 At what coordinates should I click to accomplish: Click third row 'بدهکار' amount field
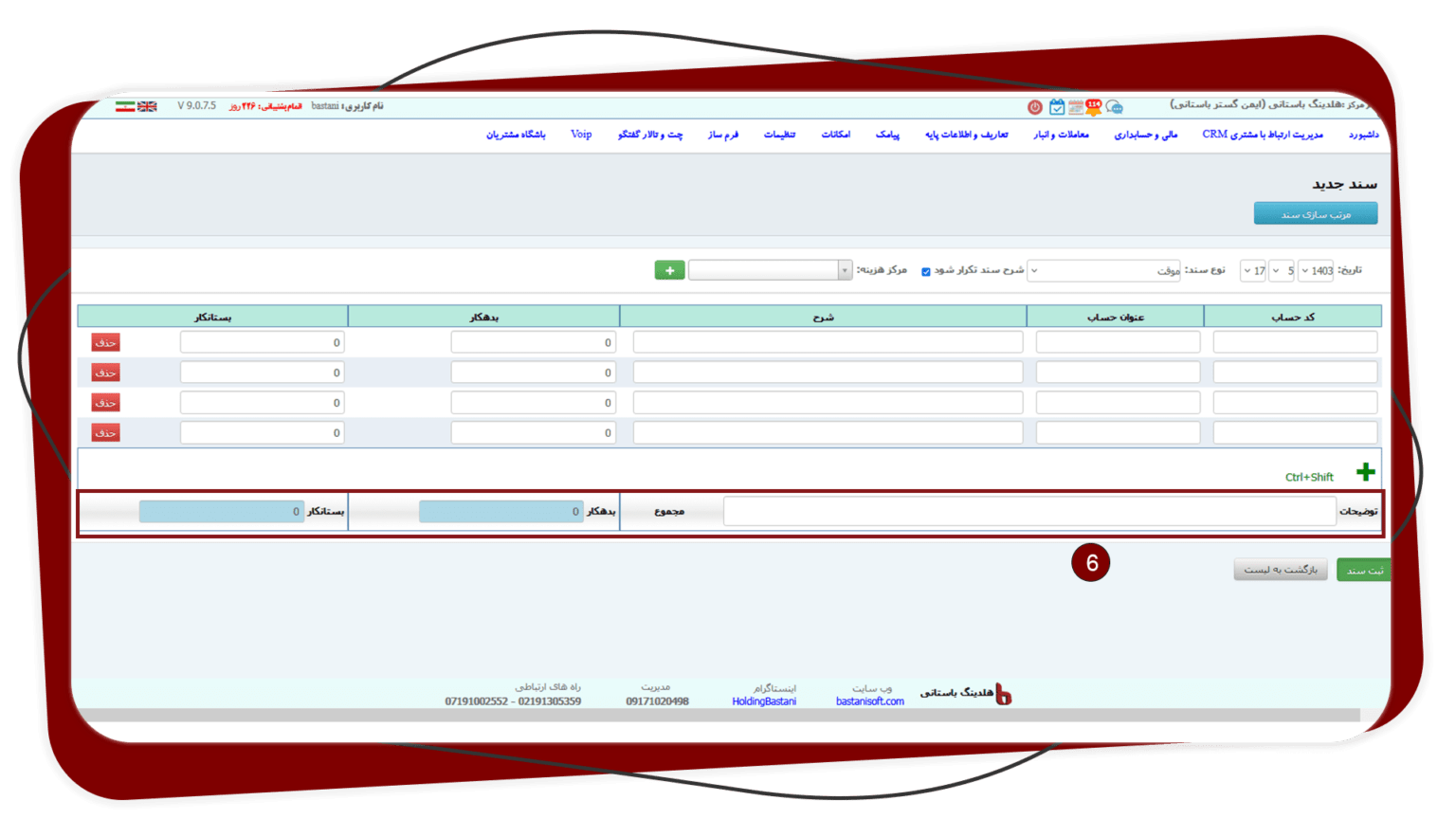point(533,403)
